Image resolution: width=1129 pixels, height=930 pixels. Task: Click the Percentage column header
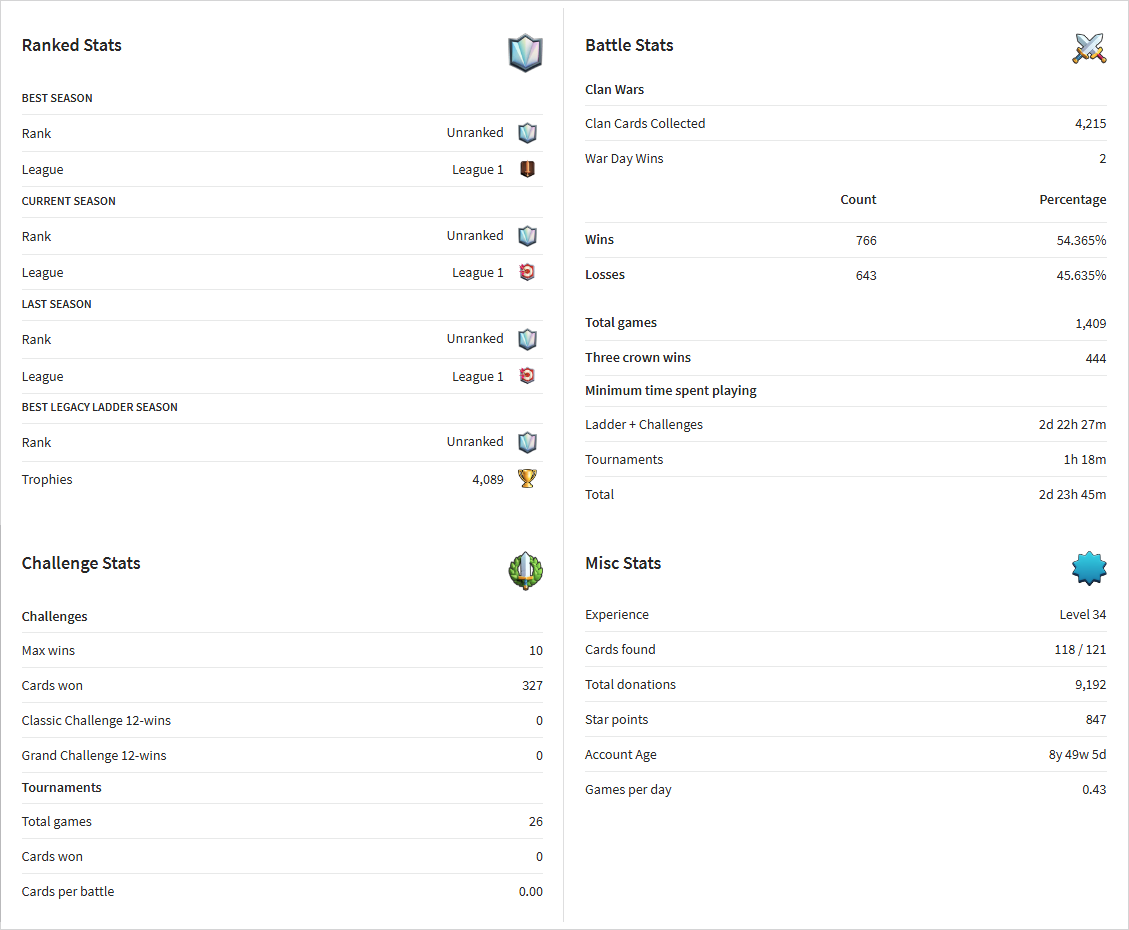coord(1073,199)
